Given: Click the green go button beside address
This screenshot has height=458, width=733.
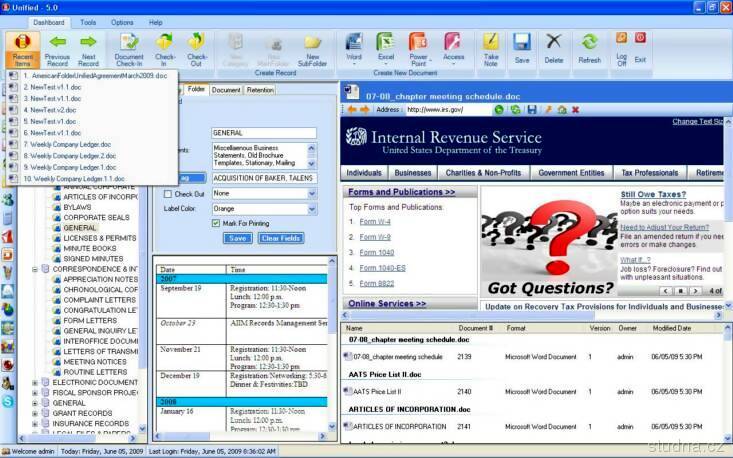Looking at the screenshot, I should 499,110.
